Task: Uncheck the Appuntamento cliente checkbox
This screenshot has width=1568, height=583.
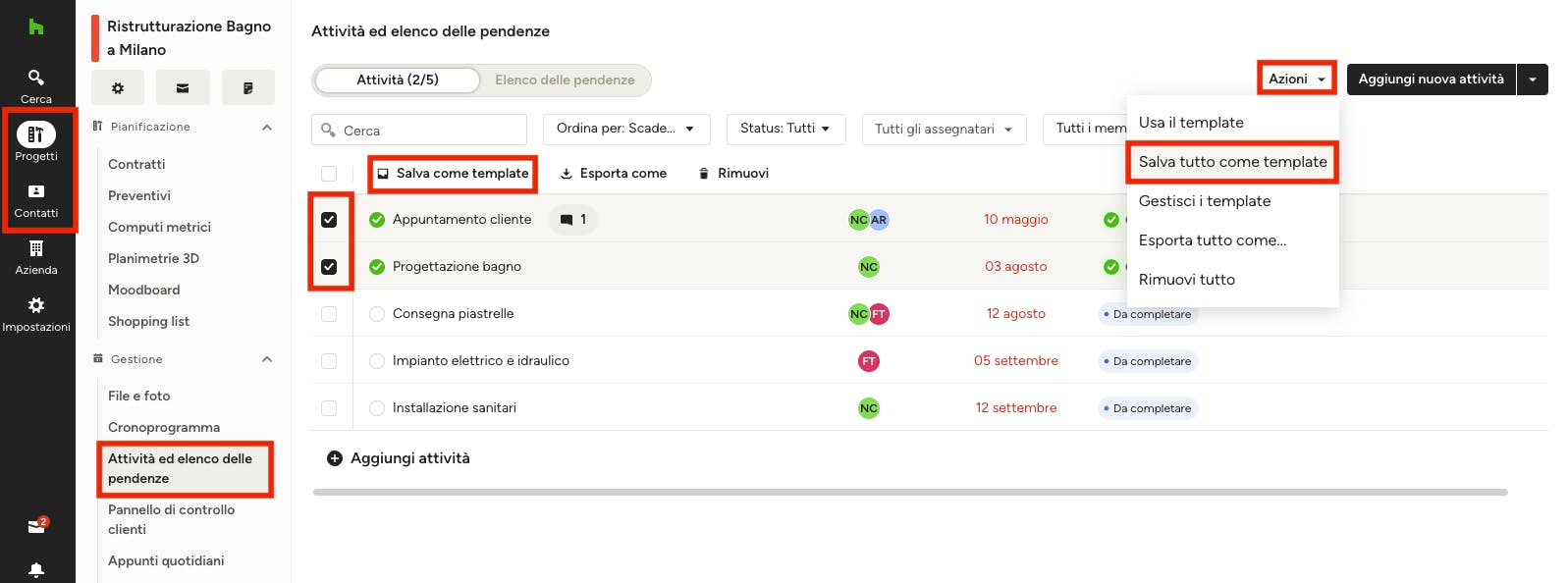Action: pos(329,220)
